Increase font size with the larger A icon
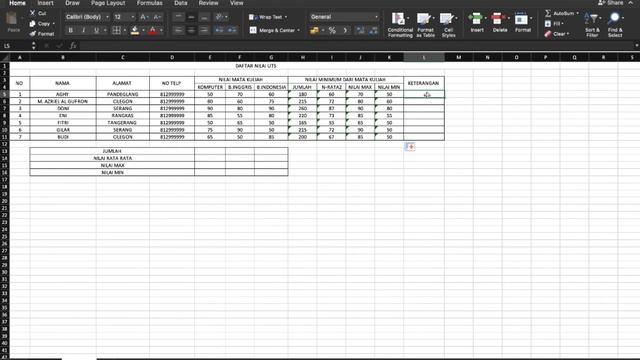This screenshot has width=640, height=360. click(x=143, y=17)
